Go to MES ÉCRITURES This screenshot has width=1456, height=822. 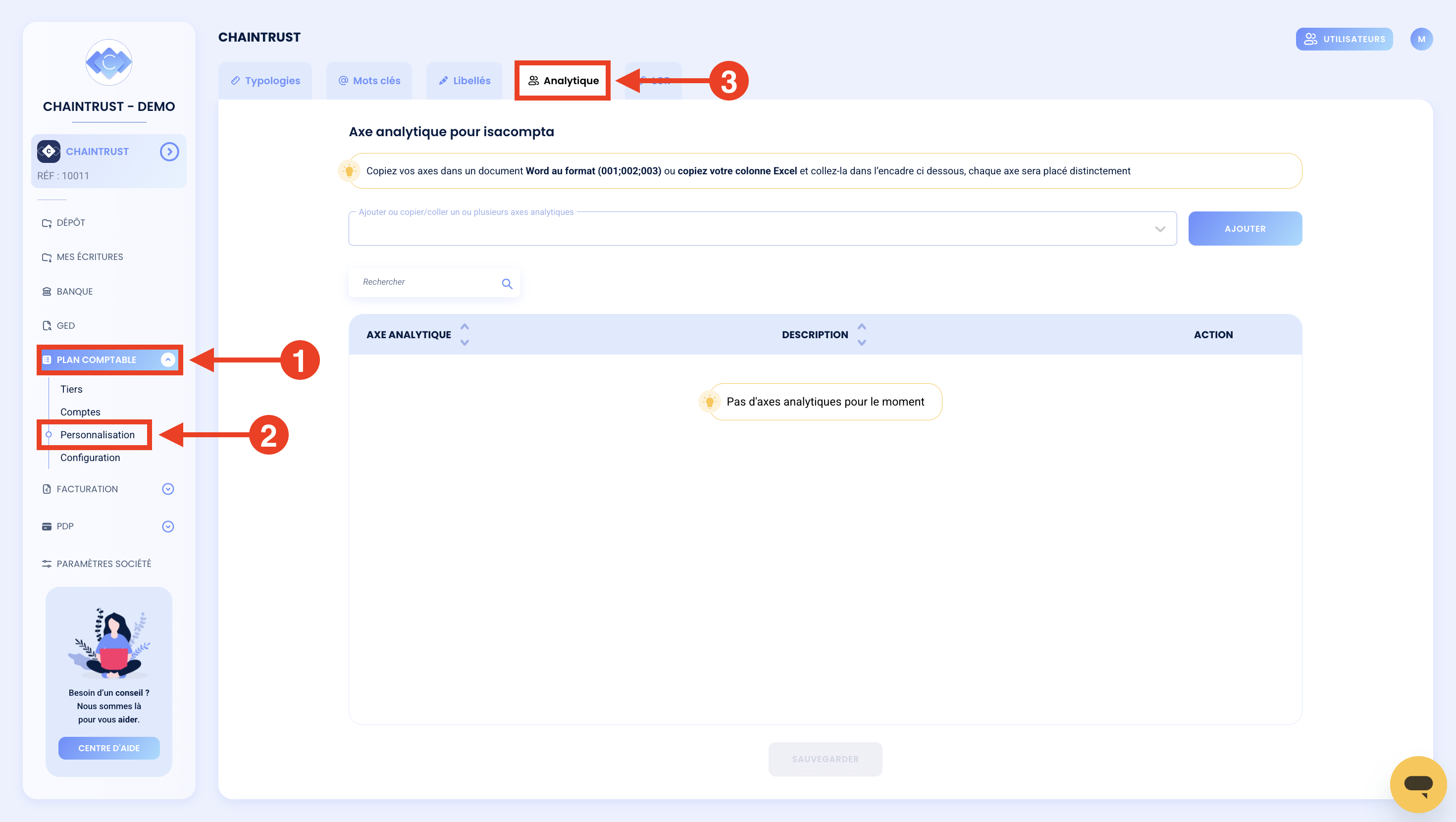coord(89,257)
